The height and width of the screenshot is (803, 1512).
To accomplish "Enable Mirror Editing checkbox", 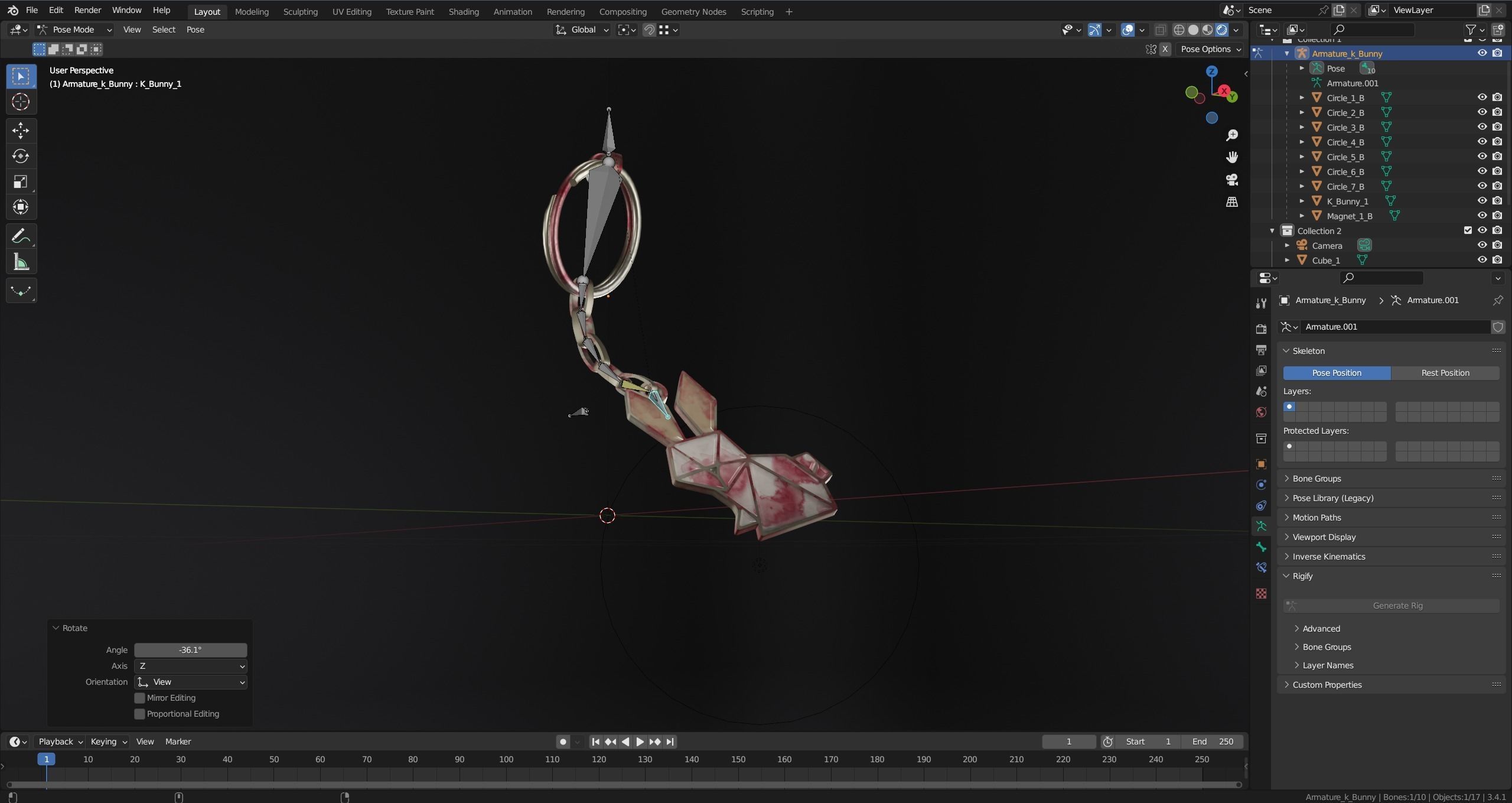I will [x=139, y=698].
